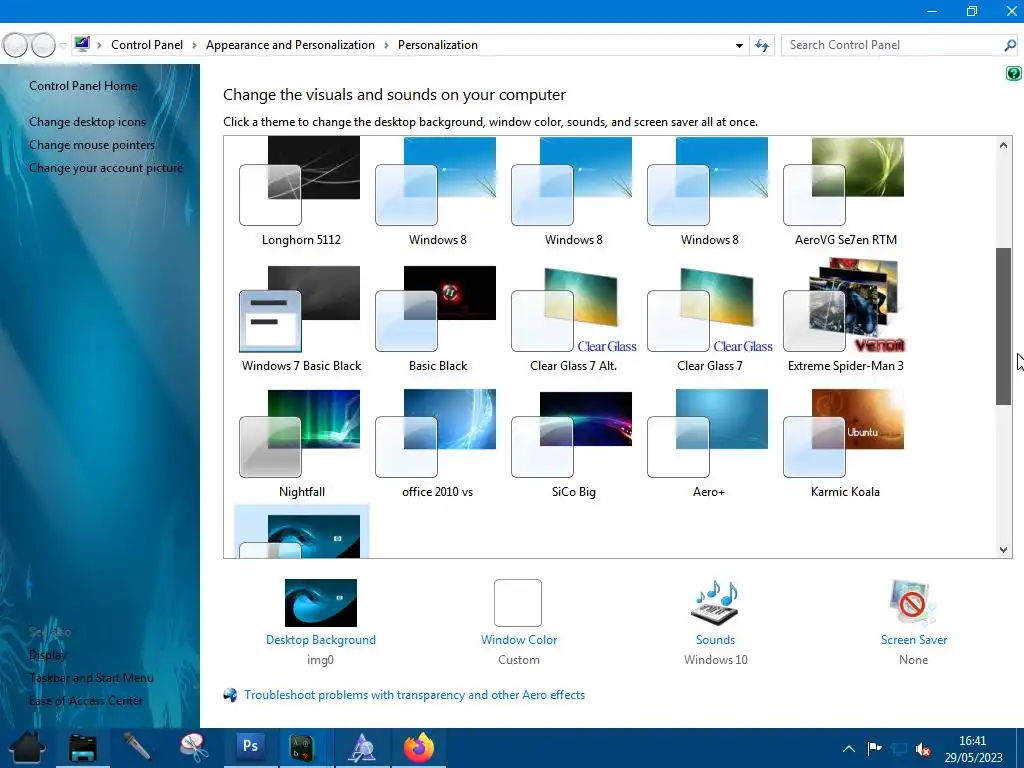Open Taskbar and Start Menu link
Screen dimensions: 1024x768
(91, 678)
